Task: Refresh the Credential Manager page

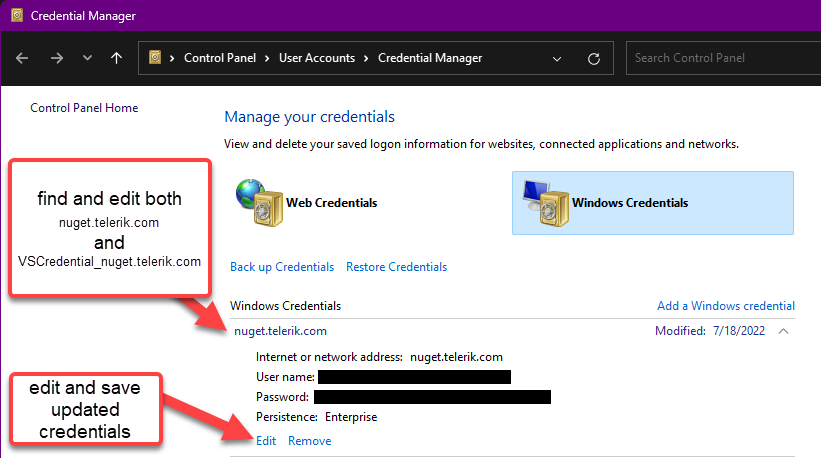Action: pyautogui.click(x=594, y=58)
